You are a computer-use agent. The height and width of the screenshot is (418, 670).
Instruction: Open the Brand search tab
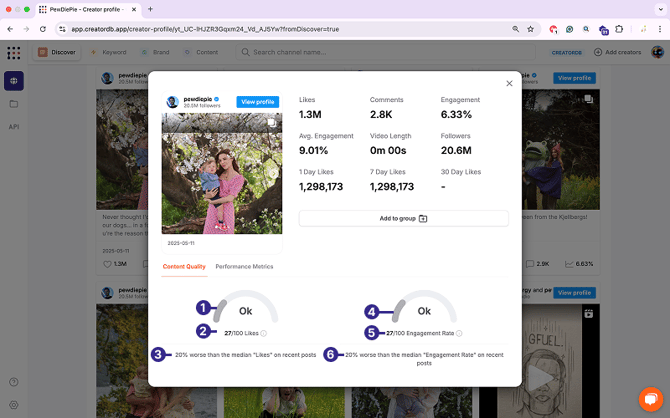pos(156,52)
